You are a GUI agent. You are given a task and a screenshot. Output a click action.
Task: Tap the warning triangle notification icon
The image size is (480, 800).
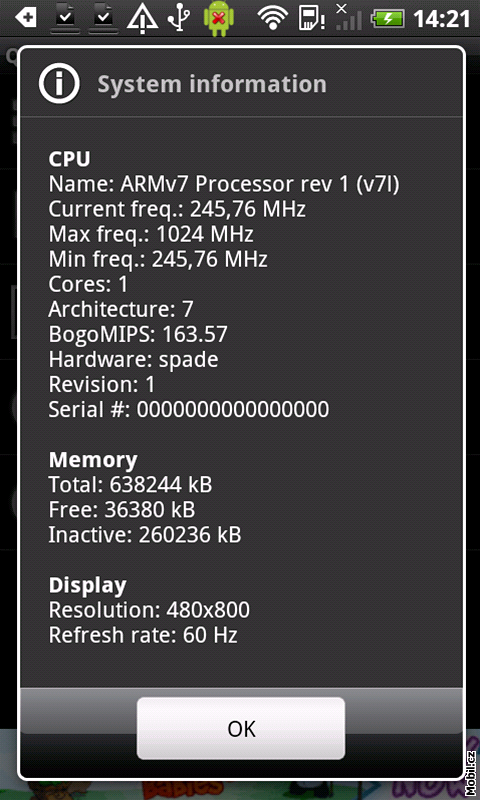click(143, 19)
